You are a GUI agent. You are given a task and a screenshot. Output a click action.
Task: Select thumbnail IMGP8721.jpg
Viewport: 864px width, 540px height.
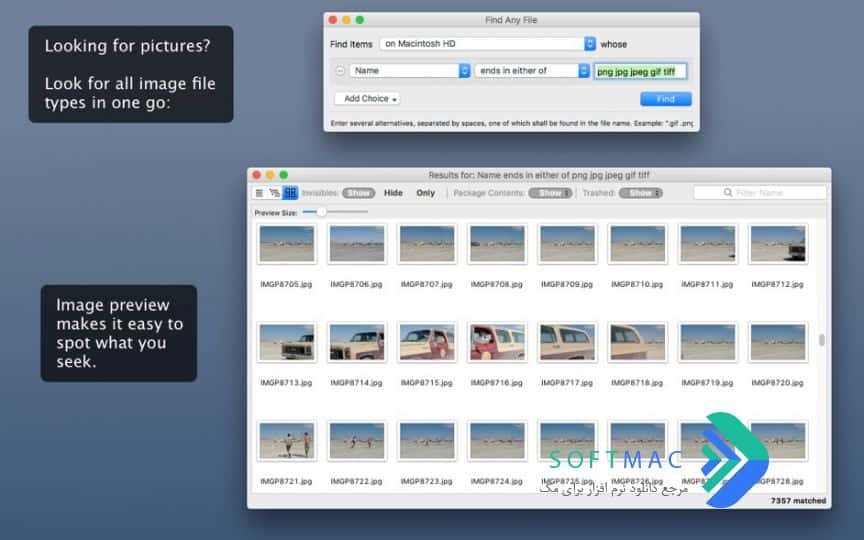point(287,441)
